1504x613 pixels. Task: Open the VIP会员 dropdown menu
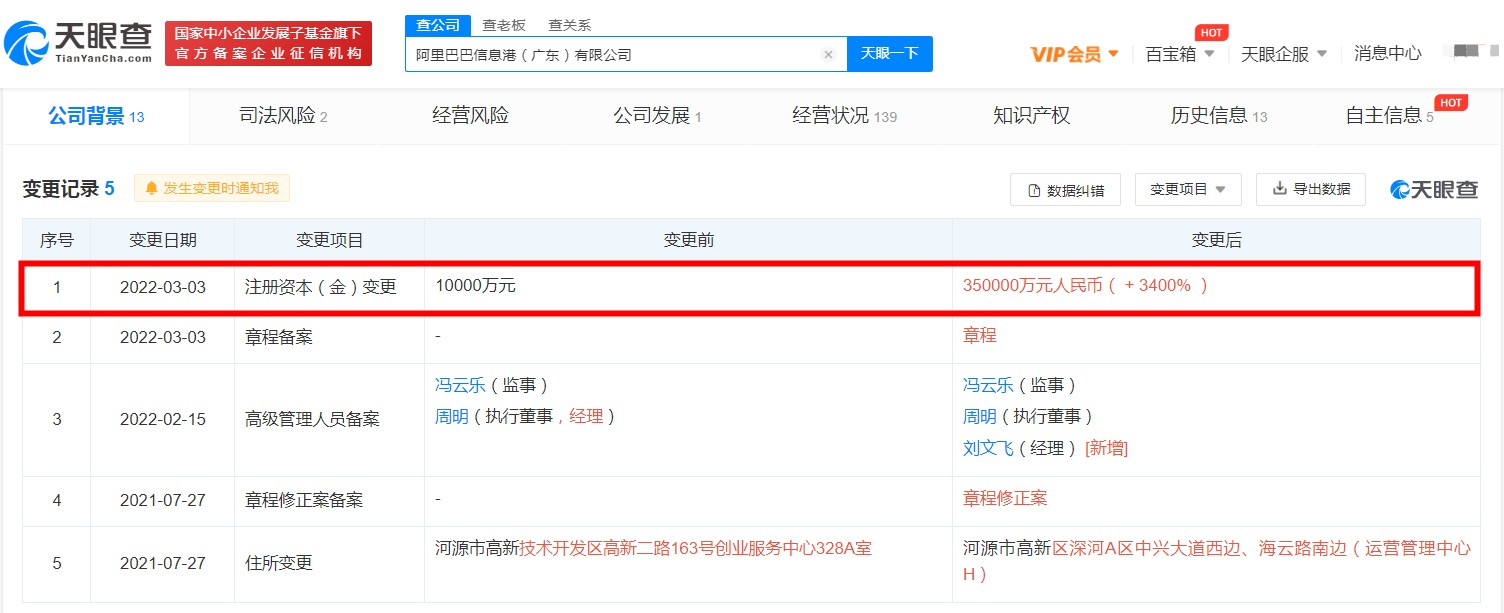[1075, 54]
